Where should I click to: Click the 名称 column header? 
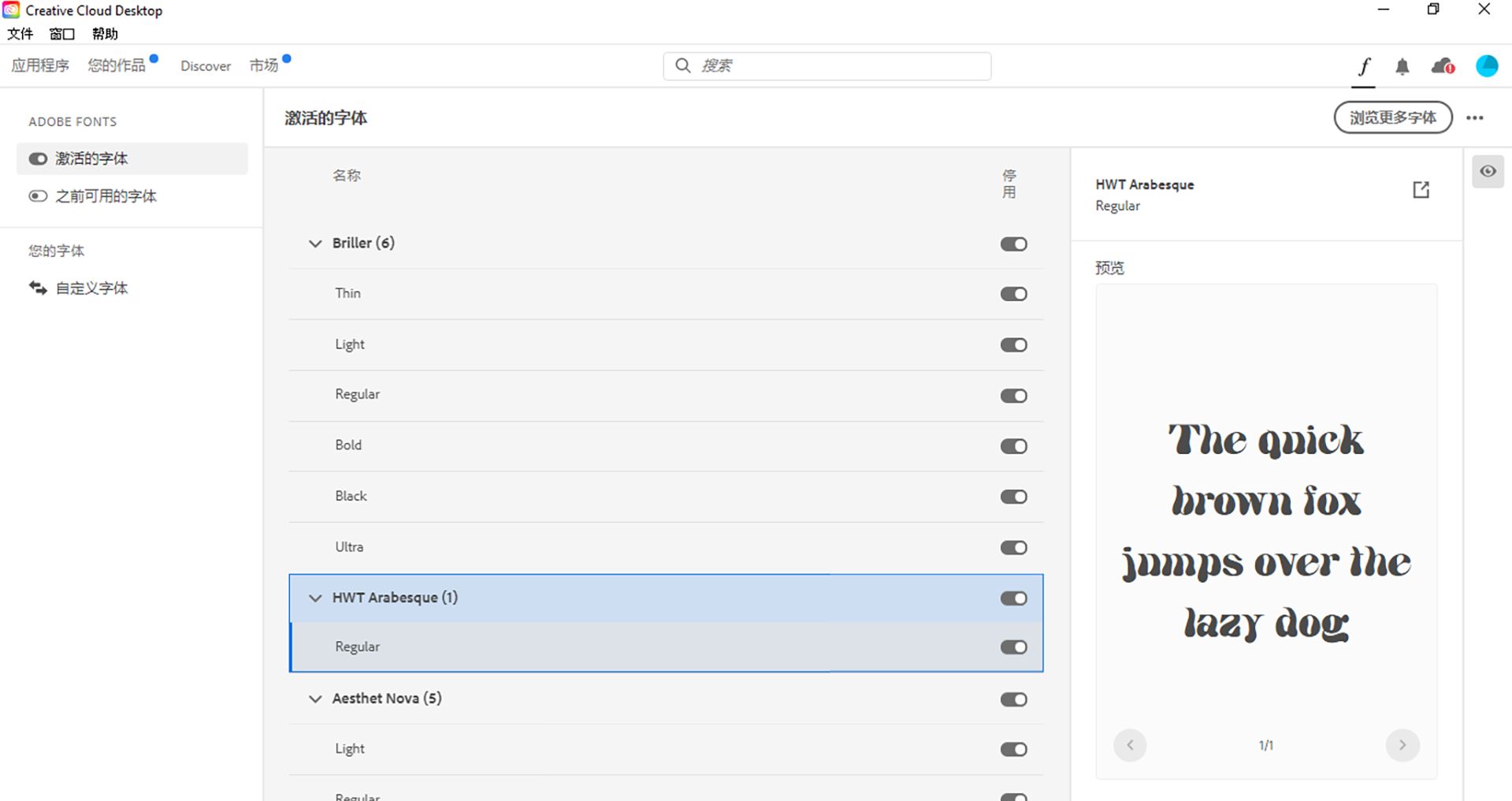347,175
